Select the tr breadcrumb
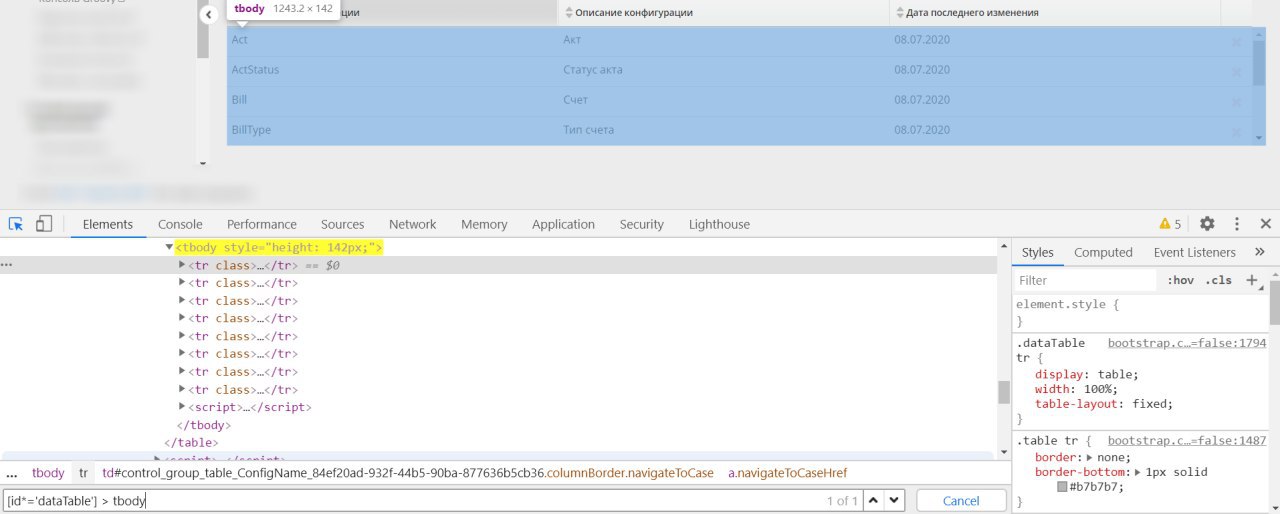This screenshot has width=1280, height=514. click(x=84, y=473)
